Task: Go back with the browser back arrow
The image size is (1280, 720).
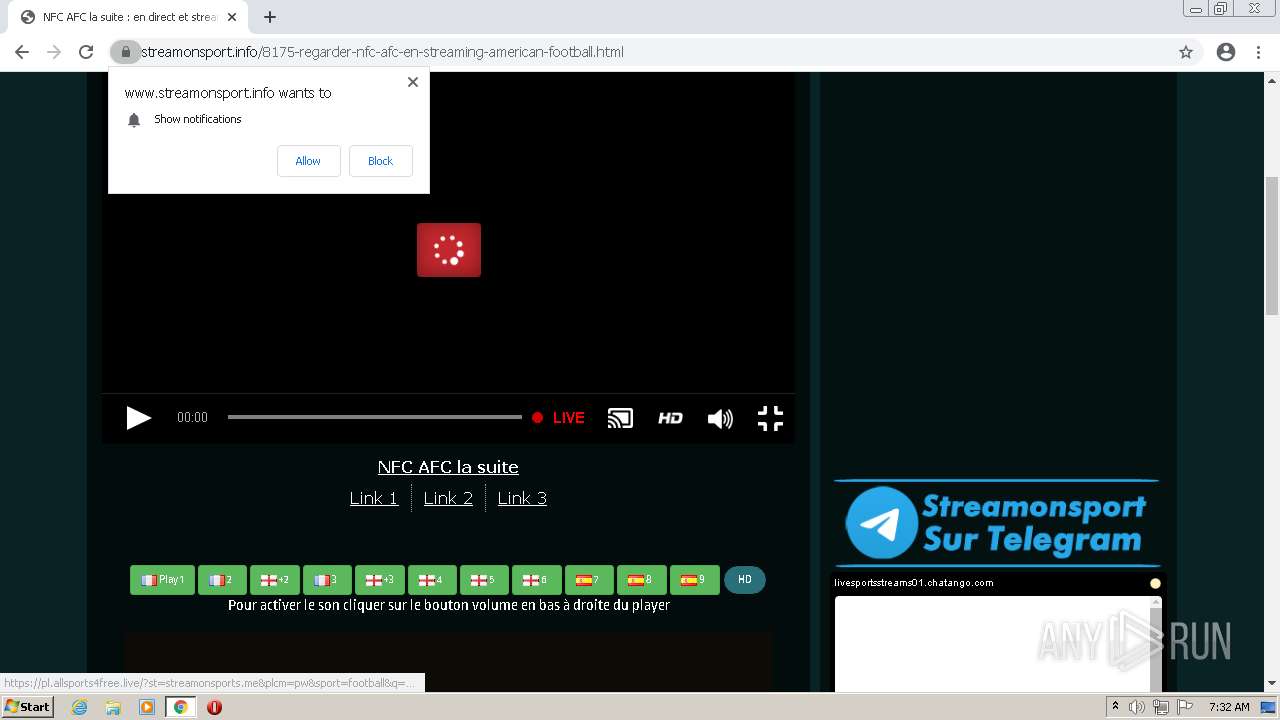Action: click(22, 52)
